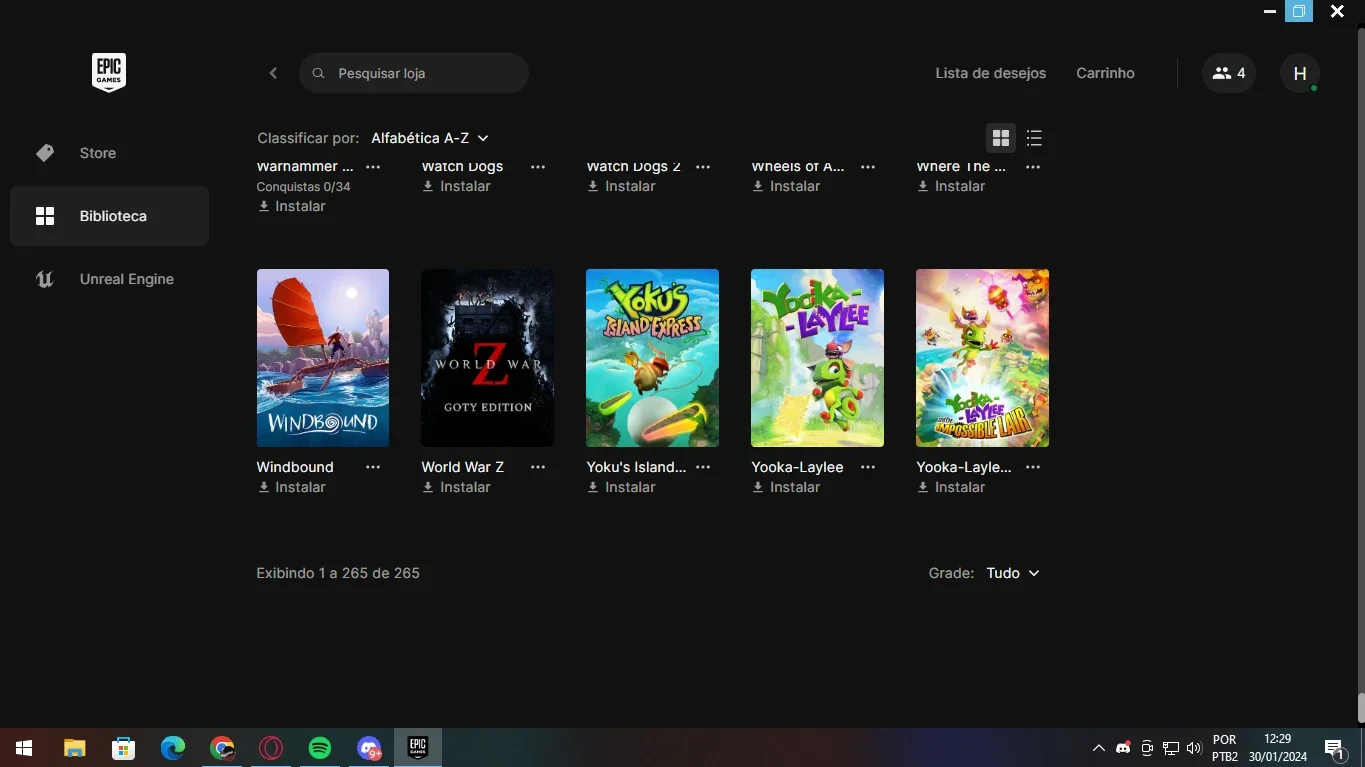1365x767 pixels.
Task: Open Lista de desejos
Action: [990, 73]
